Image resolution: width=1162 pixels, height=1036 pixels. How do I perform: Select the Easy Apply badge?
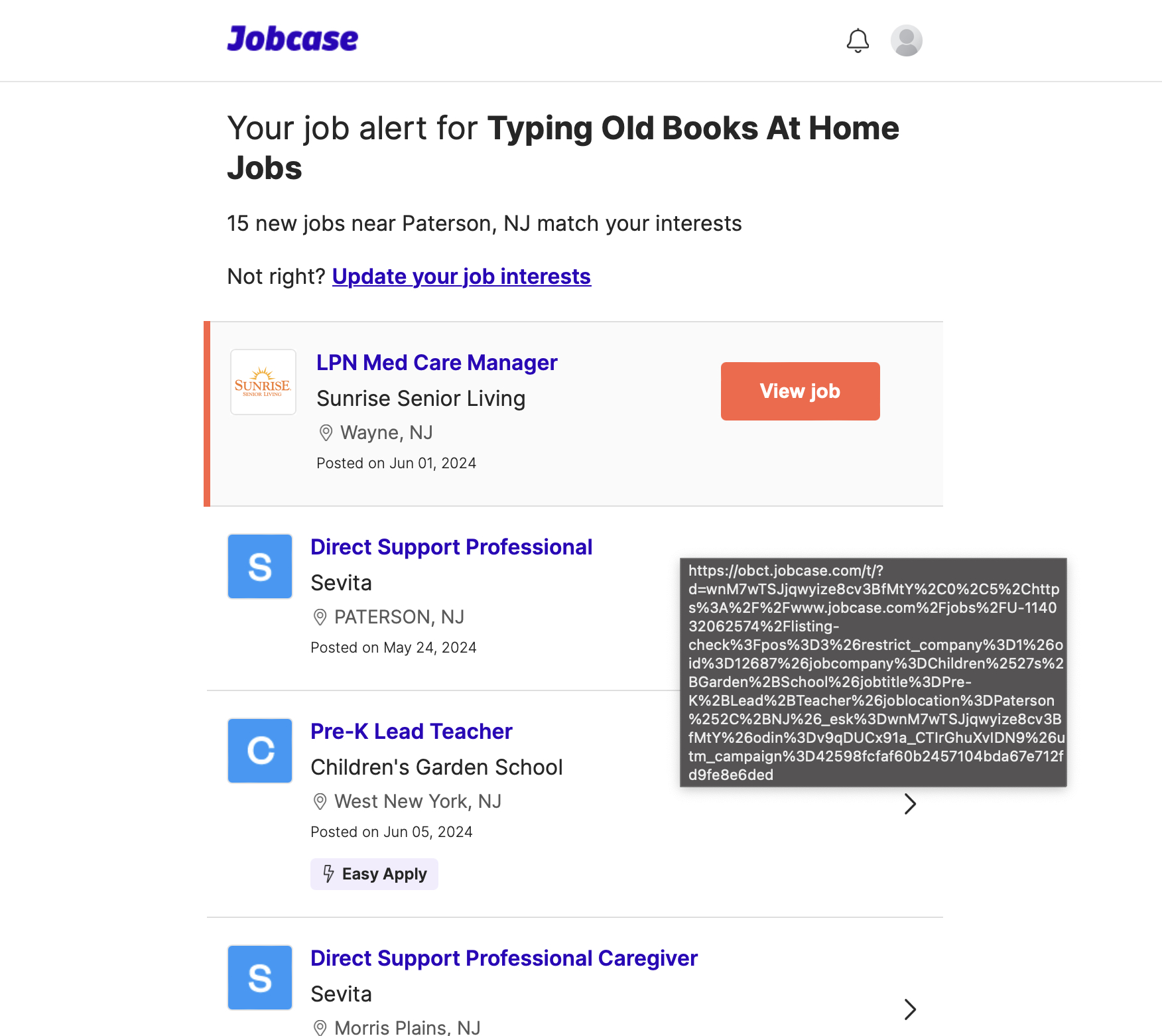(x=374, y=874)
